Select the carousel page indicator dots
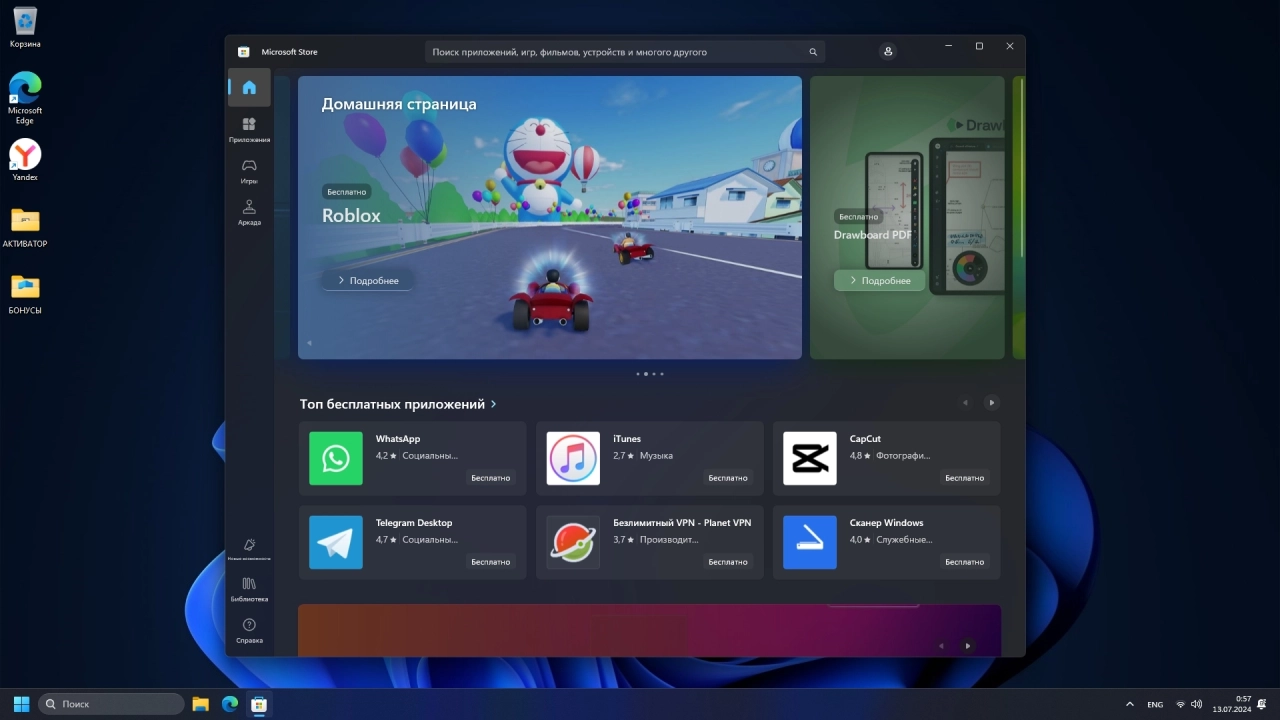This screenshot has height=720, width=1280. [650, 374]
